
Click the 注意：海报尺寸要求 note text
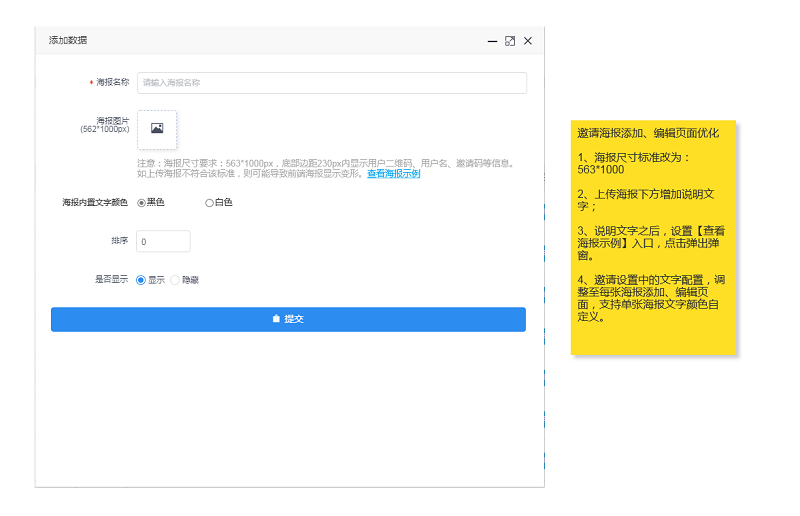pos(326,168)
